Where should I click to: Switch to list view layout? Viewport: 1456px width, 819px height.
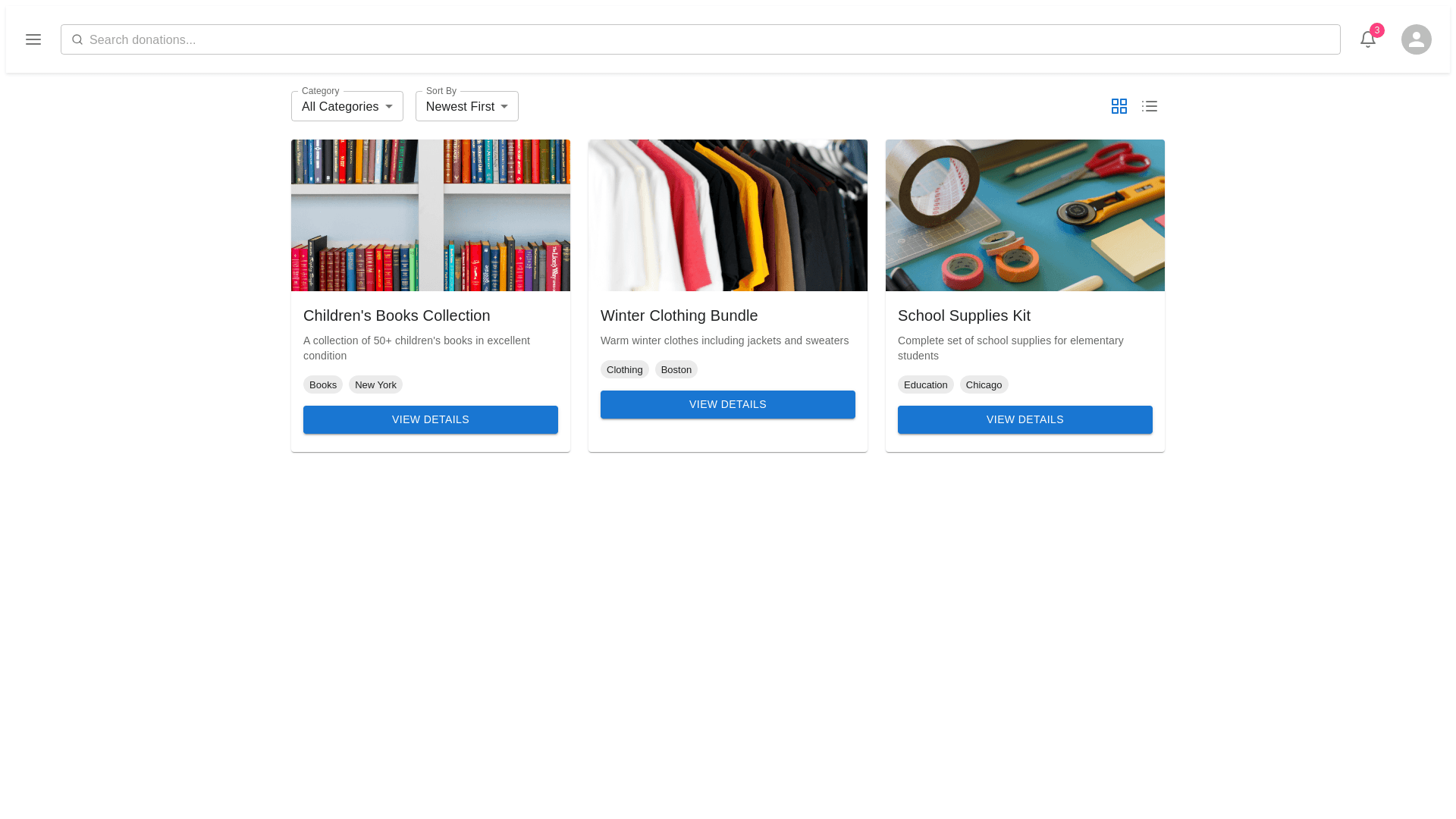pyautogui.click(x=1150, y=106)
